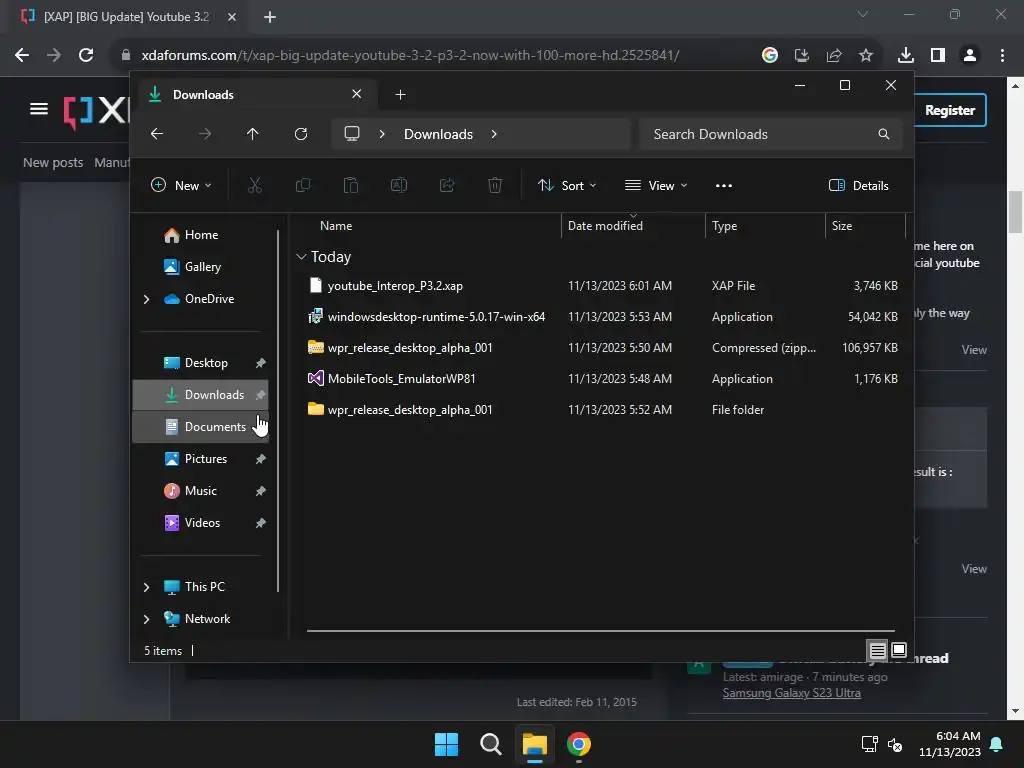Open Chrome profile avatar

pos(970,56)
